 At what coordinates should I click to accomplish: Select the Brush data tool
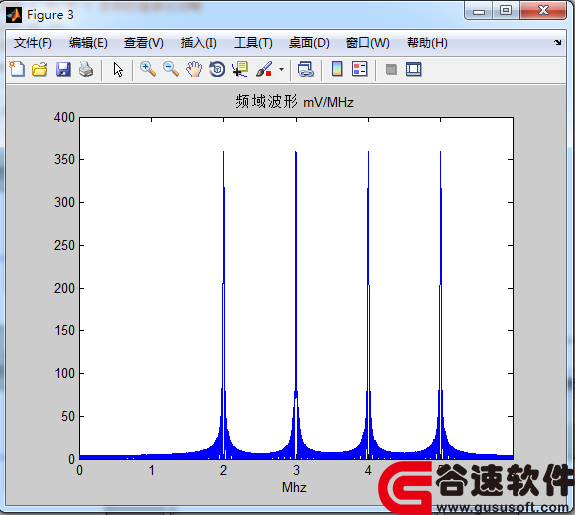point(264,69)
